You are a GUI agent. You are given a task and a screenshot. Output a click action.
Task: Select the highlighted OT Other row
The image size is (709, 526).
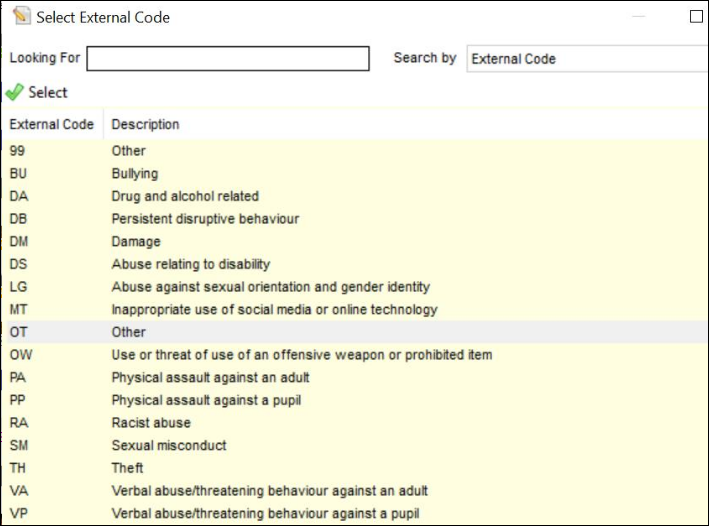coord(357,332)
